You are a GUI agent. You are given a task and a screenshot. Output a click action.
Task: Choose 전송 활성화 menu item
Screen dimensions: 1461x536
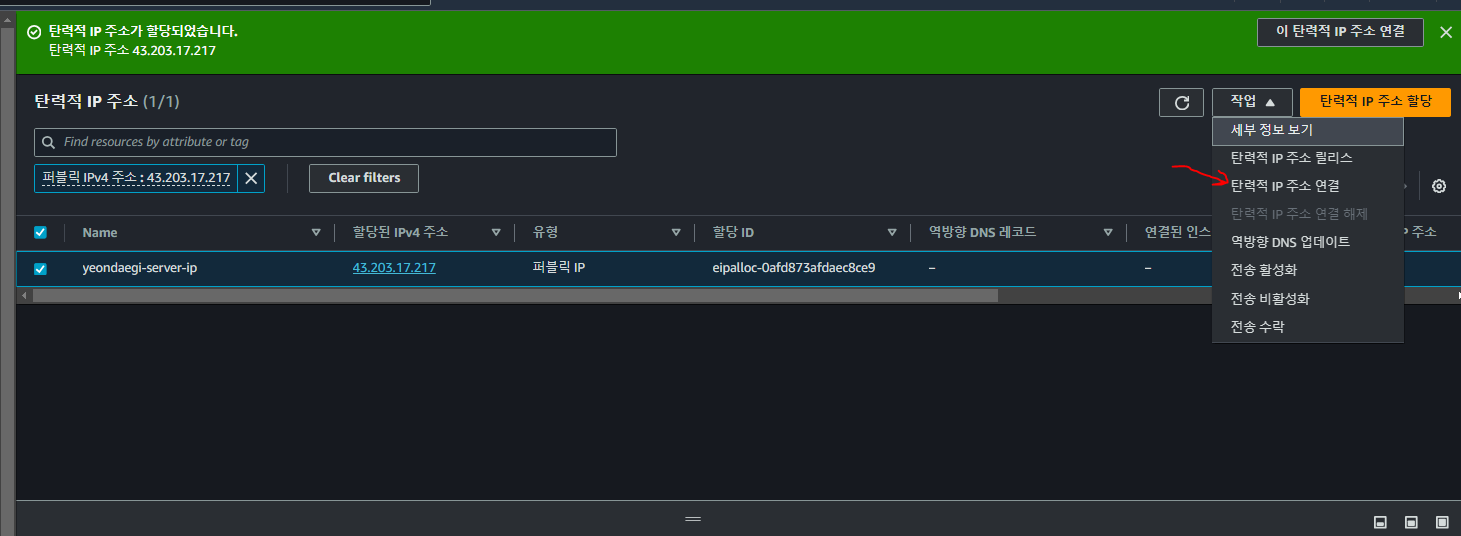(1308, 270)
